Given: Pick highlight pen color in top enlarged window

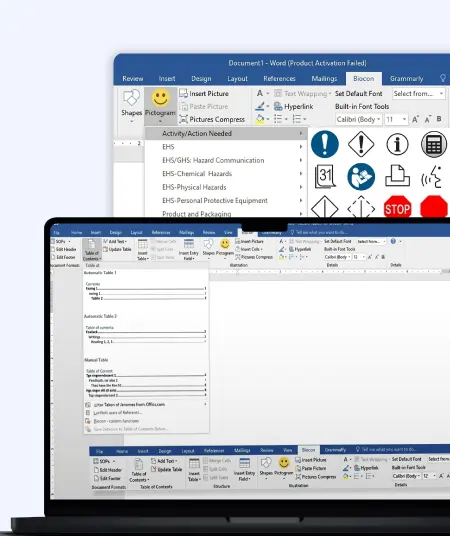Looking at the screenshot, I should [x=262, y=106].
